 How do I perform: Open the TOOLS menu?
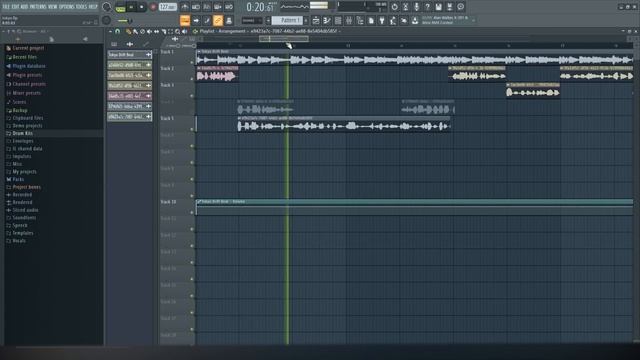[82, 7]
